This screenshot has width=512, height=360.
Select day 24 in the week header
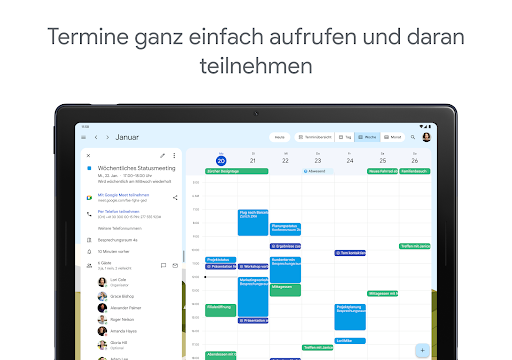[x=350, y=161]
